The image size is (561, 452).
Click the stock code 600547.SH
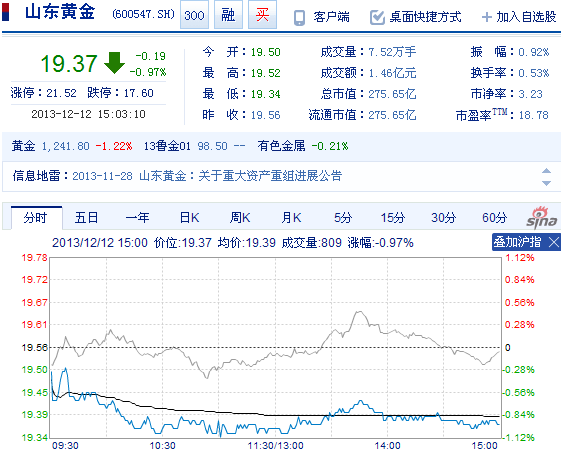(143, 14)
